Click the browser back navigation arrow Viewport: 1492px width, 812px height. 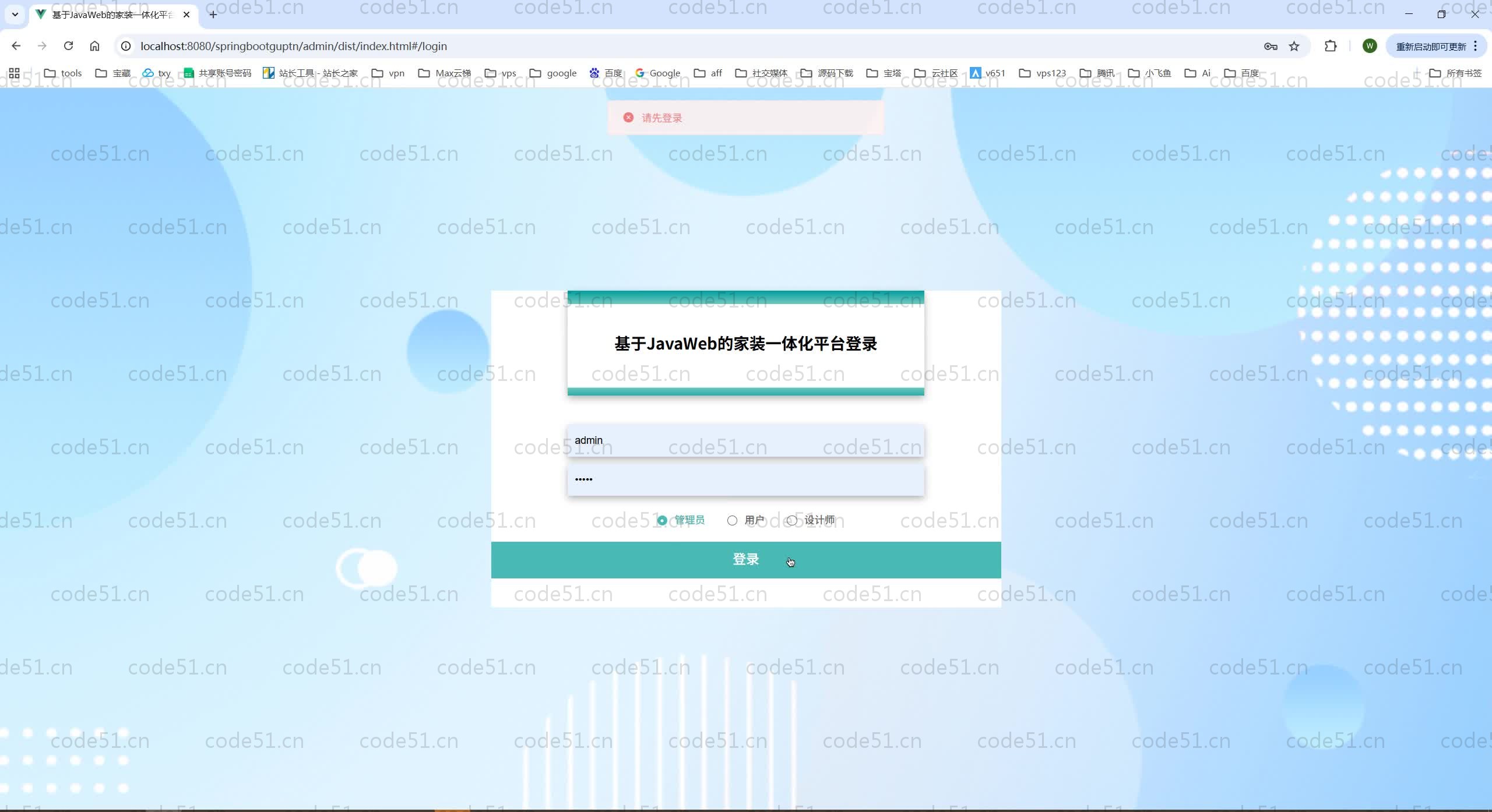(16, 46)
